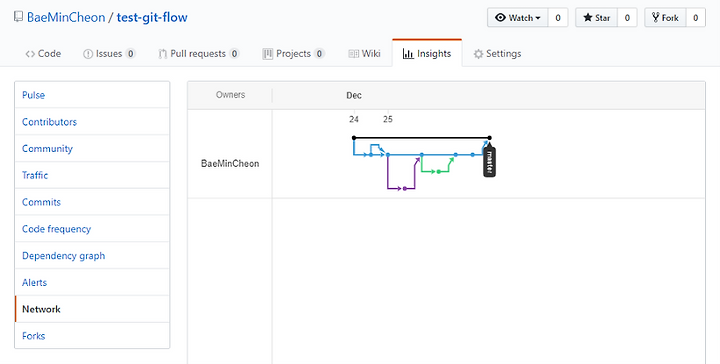Open the Issues tab

point(109,54)
